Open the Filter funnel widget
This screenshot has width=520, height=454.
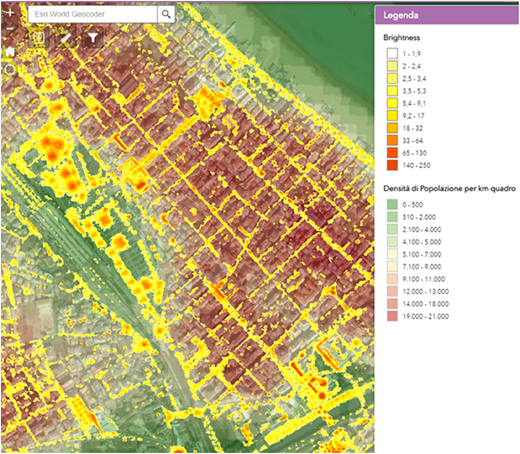93,37
